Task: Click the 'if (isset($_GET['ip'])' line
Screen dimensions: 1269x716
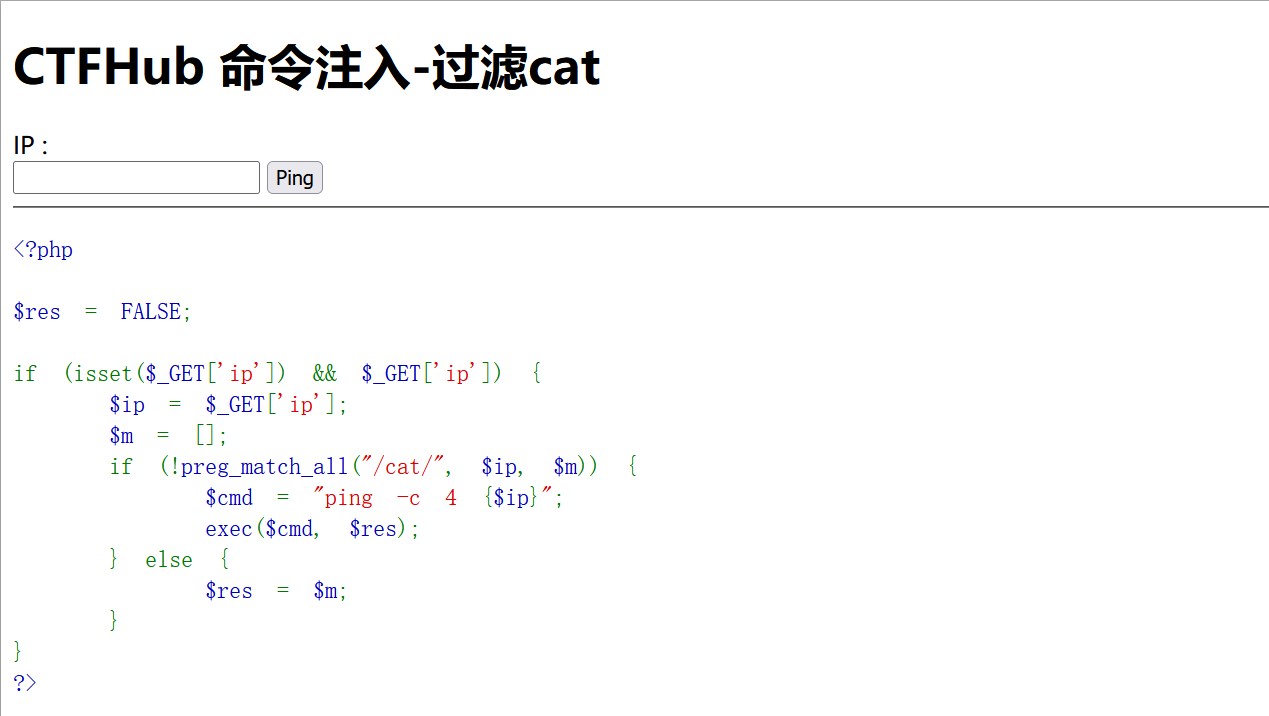Action: (x=278, y=374)
